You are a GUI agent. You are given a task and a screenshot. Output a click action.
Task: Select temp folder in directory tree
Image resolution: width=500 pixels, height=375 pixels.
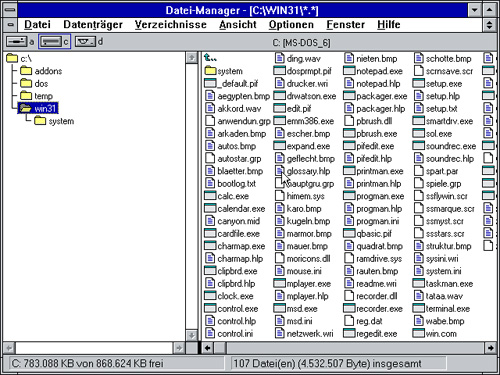(36, 96)
